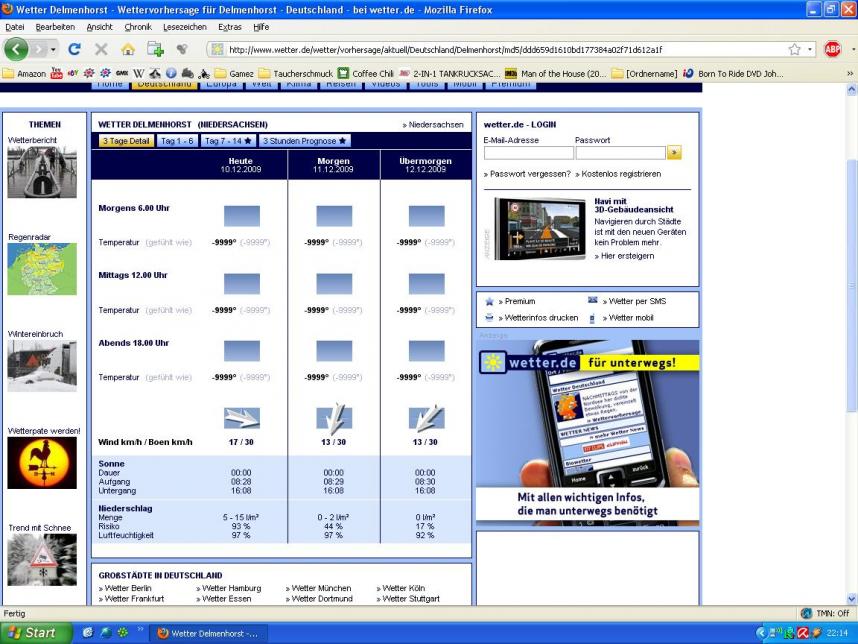
Task: Click the Wetter Köln link
Action: click(401, 588)
